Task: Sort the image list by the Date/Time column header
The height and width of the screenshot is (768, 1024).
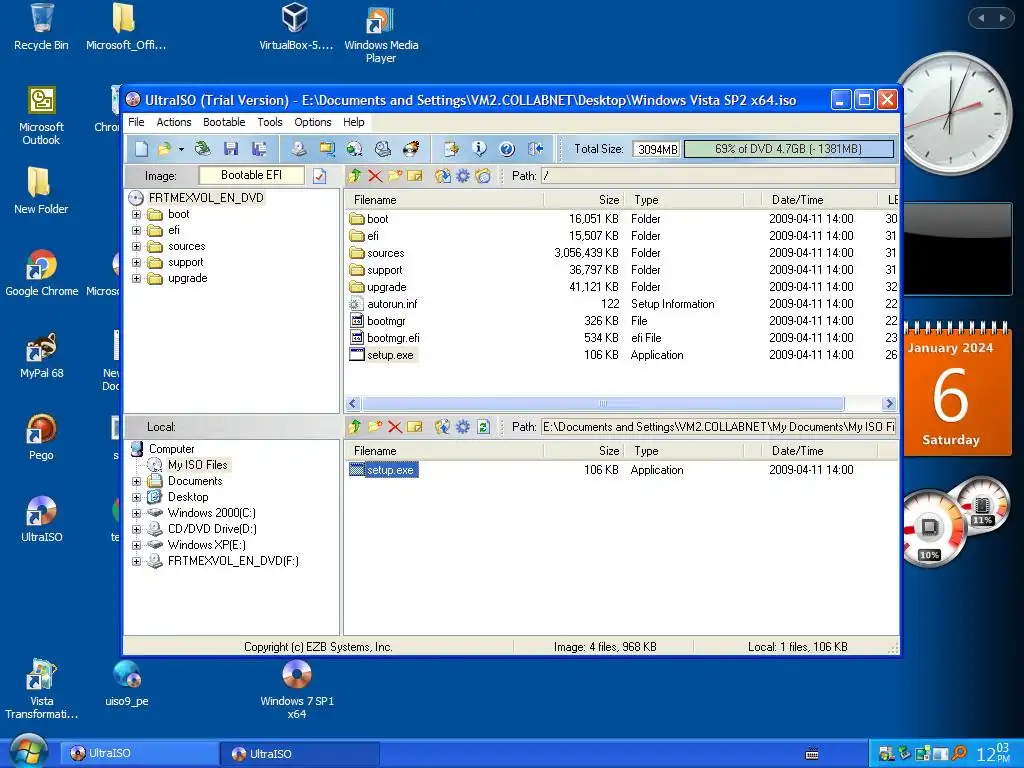Action: [820, 200]
